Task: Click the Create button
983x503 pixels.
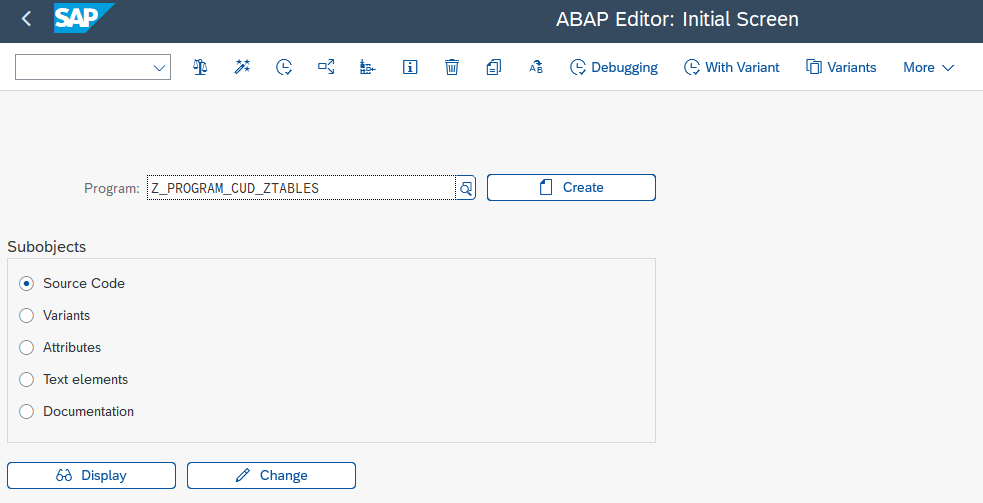Action: 571,188
